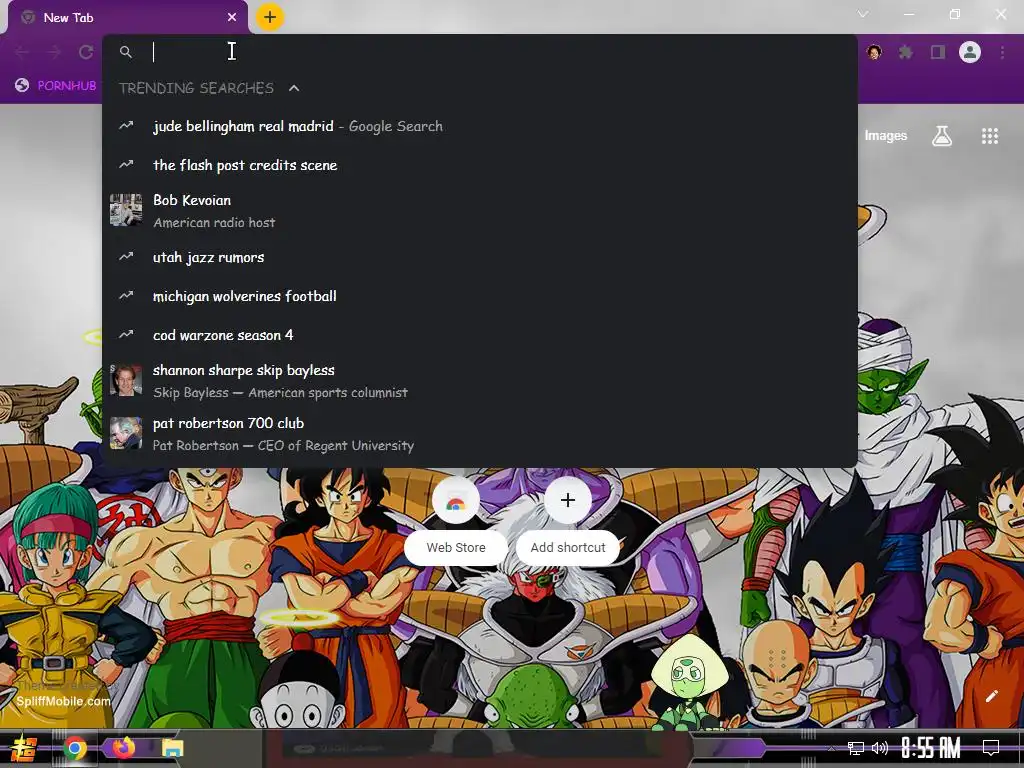Open Chrome three-dot menu
This screenshot has height=768, width=1024.
pos(1002,52)
